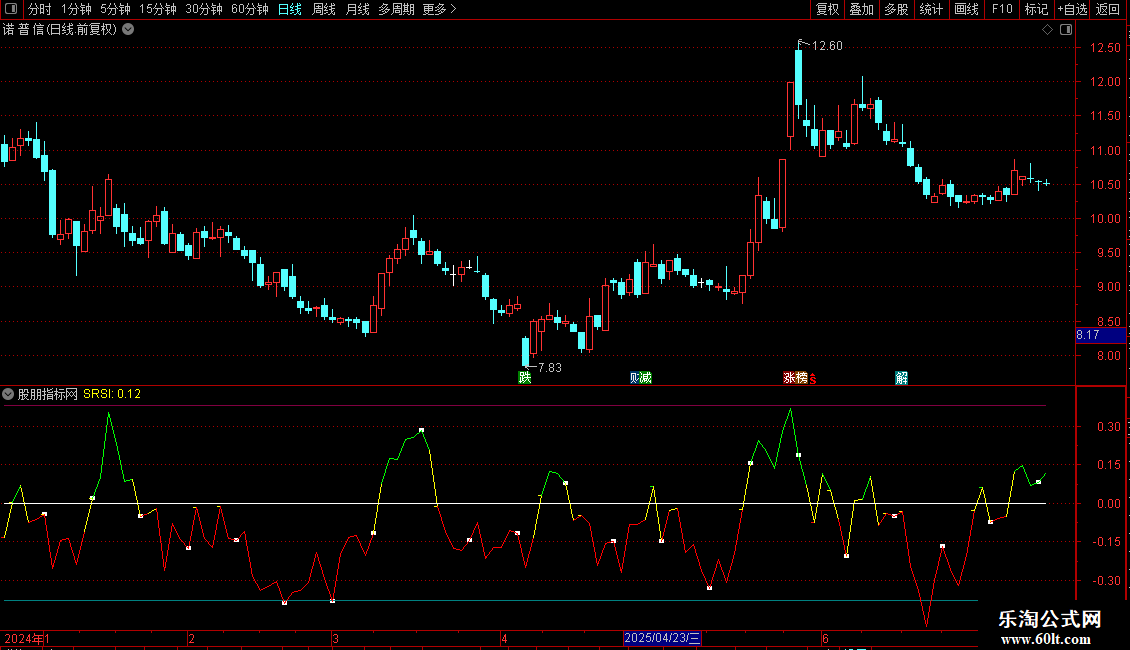Select the 60分钟 period

250,9
